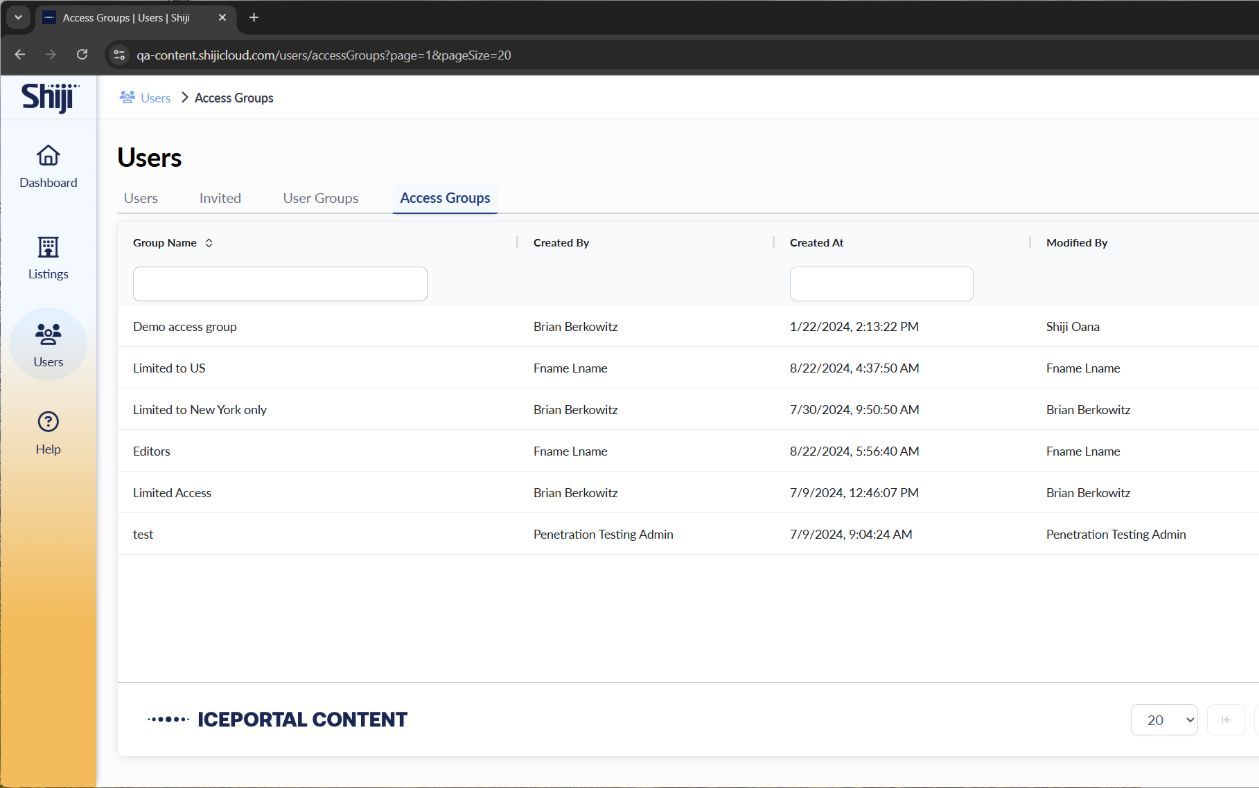
Task: Switch to the Invited tab
Action: (220, 198)
